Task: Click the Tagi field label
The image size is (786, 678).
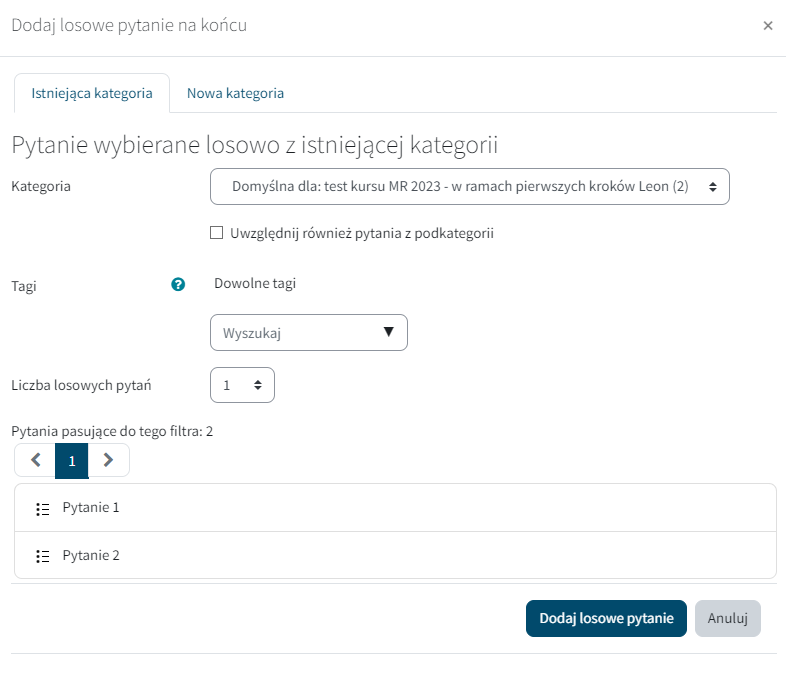Action: (x=24, y=286)
